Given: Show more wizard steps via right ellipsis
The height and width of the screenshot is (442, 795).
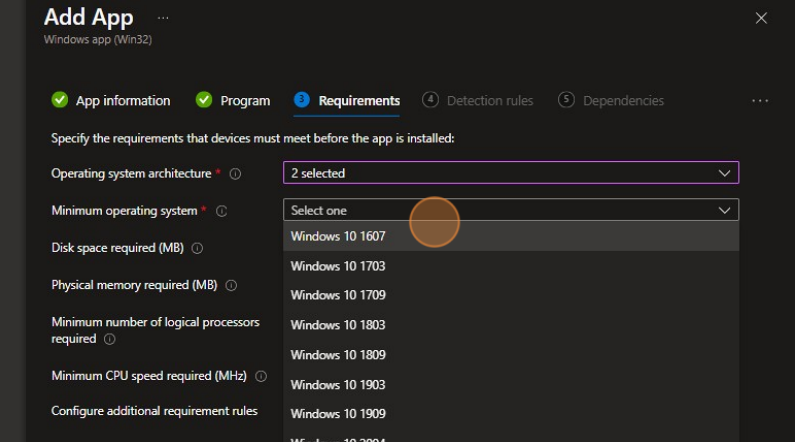Looking at the screenshot, I should (x=759, y=101).
